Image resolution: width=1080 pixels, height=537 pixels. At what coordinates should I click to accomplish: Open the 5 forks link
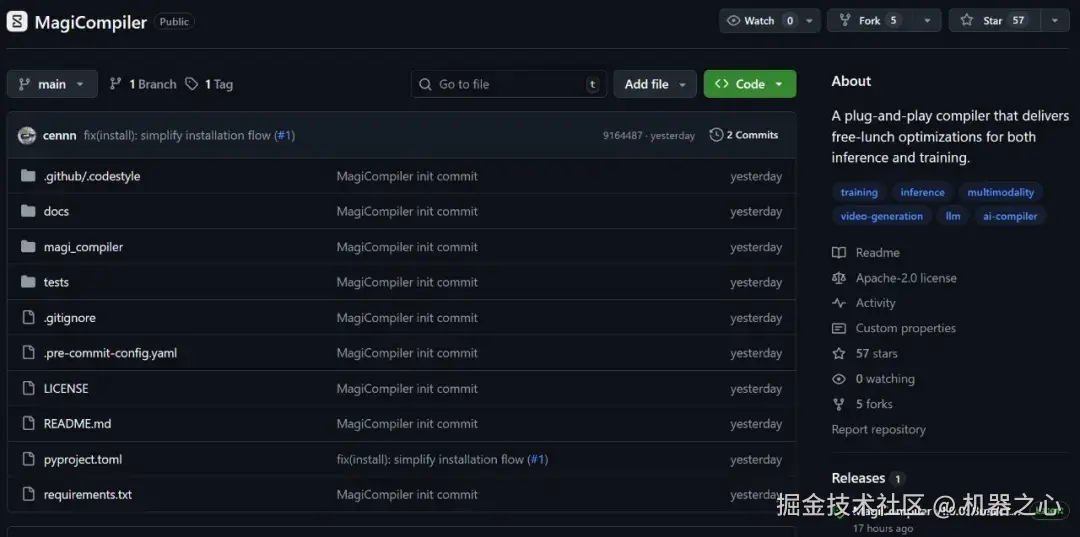874,404
